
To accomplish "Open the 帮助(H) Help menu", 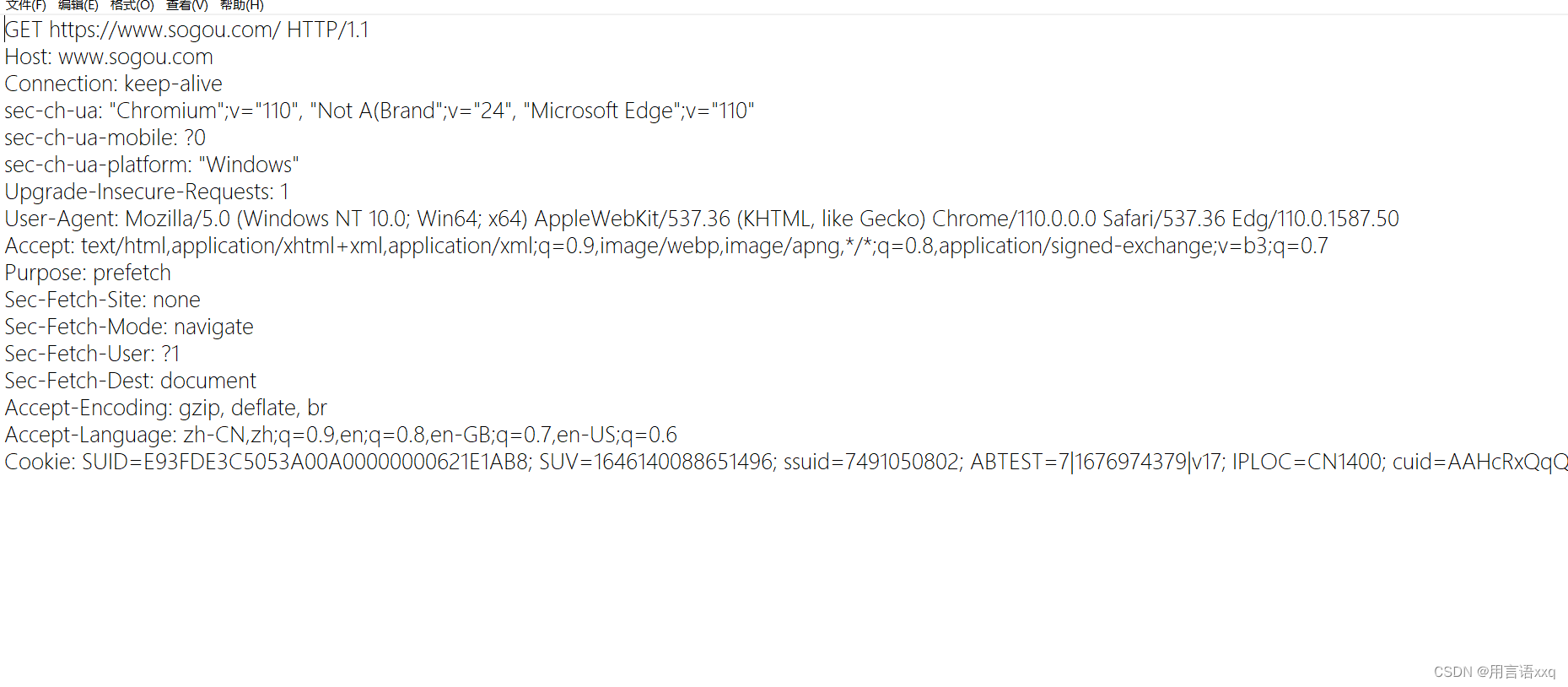I will point(240,6).
